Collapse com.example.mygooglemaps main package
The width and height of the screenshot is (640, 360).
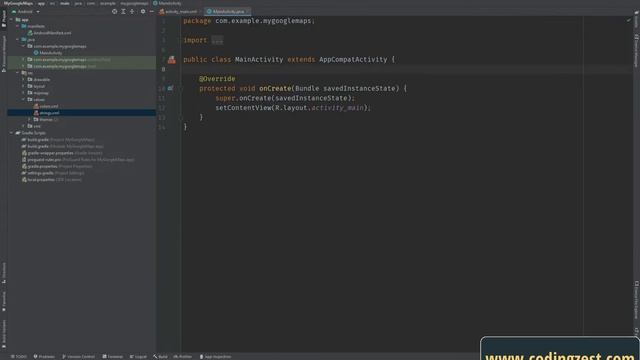(x=24, y=46)
